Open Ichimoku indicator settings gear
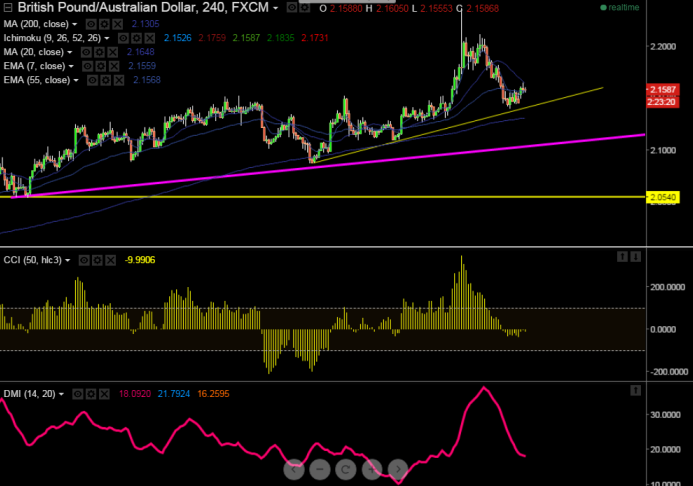 (x=137, y=38)
